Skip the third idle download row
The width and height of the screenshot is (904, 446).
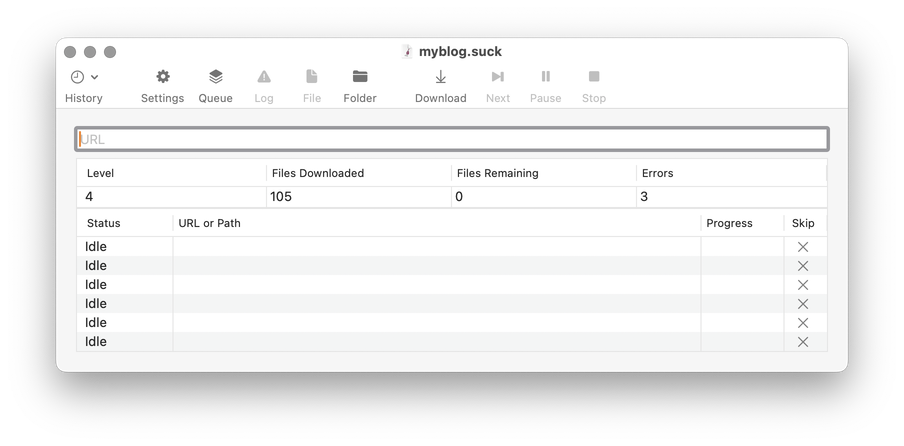tap(802, 285)
